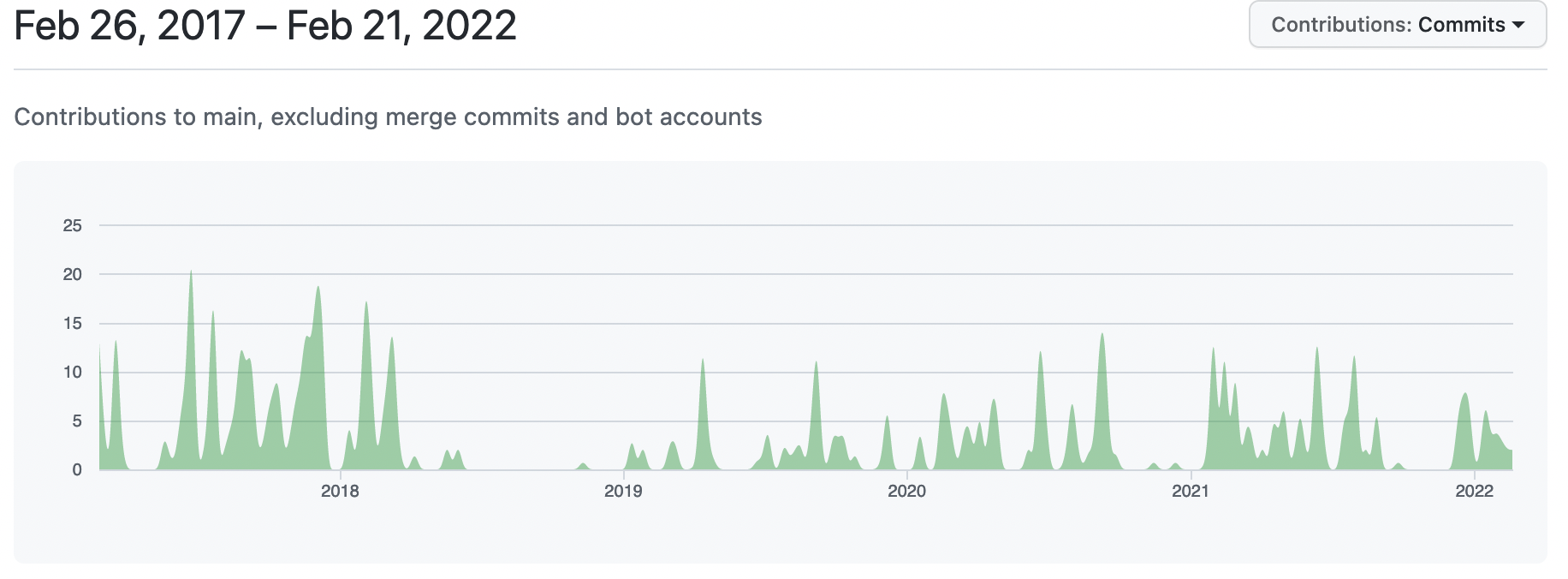Click the 'Contributions to main' description text

click(x=388, y=116)
